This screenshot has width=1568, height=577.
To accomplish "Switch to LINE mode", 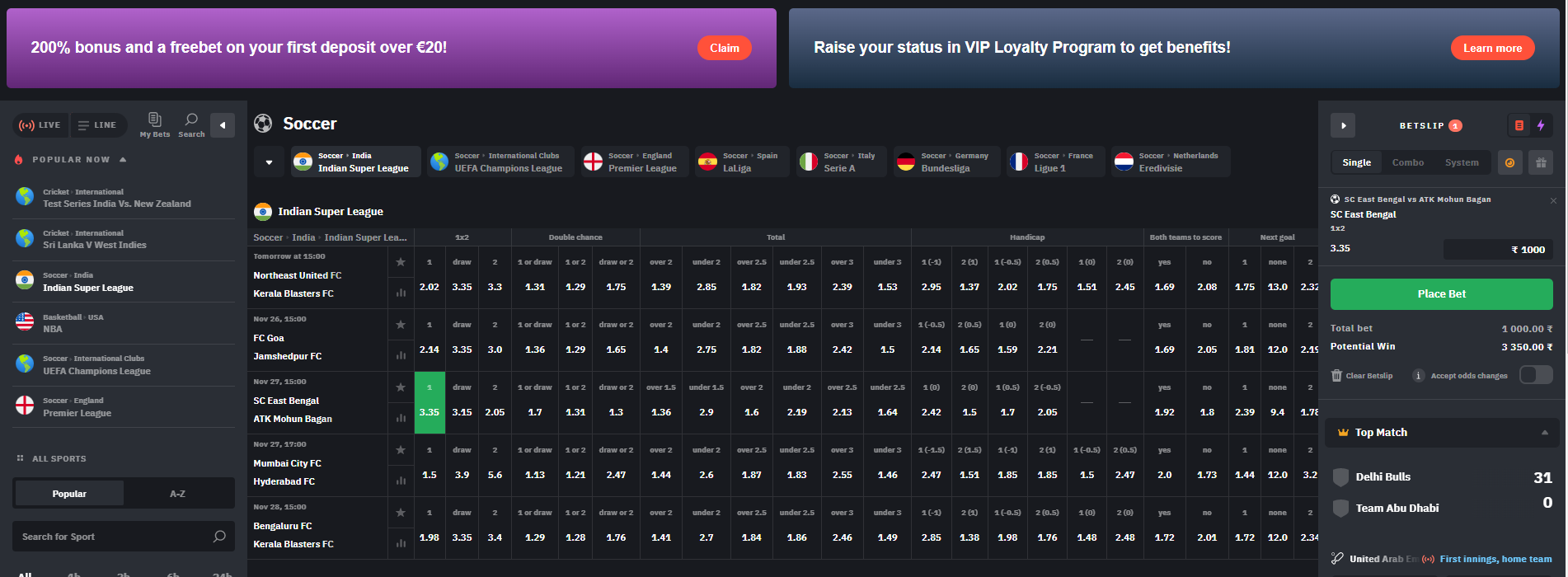I will tap(97, 125).
